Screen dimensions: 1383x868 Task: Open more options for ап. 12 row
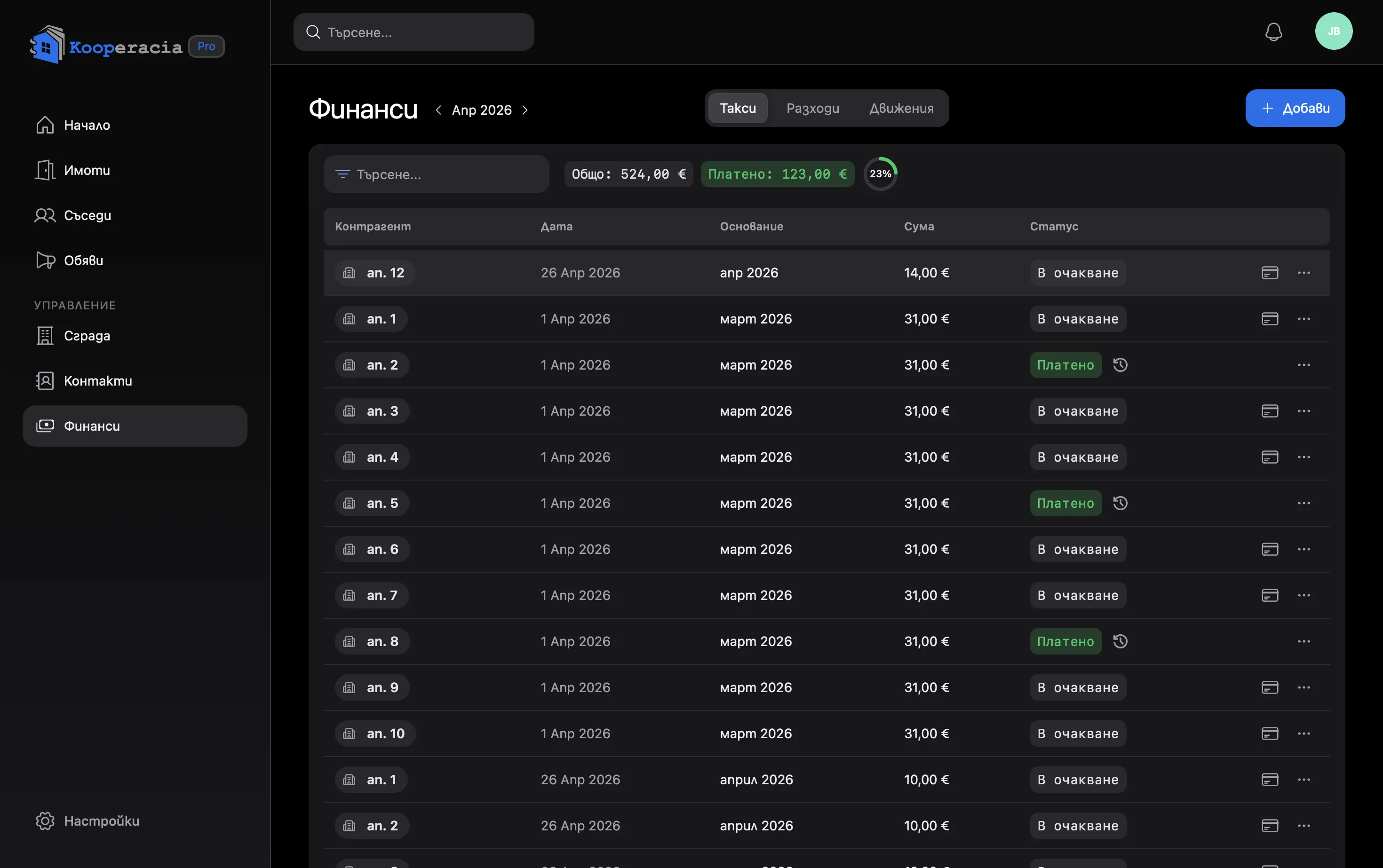(1303, 273)
